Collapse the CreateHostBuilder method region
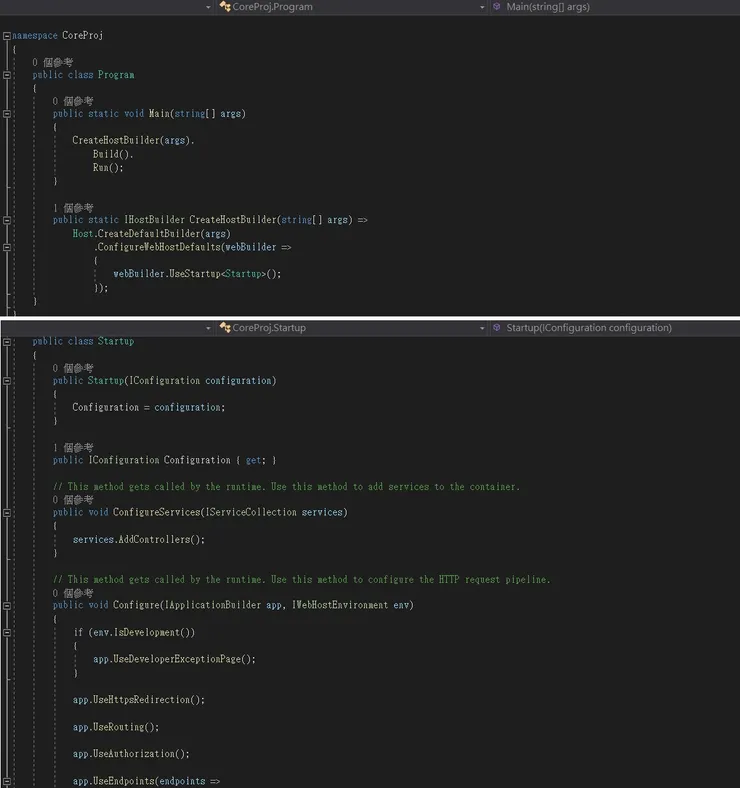This screenshot has width=740, height=788. tap(7, 220)
